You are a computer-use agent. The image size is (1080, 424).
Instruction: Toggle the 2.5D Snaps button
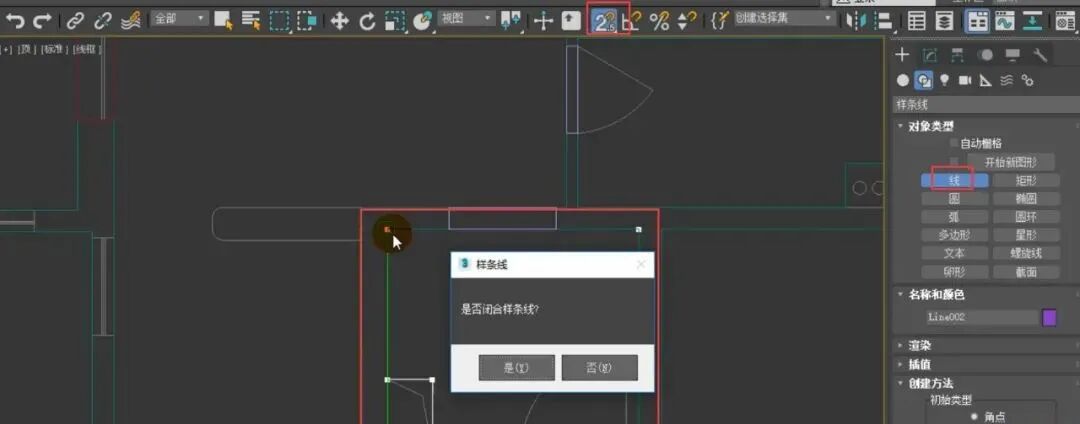point(603,22)
